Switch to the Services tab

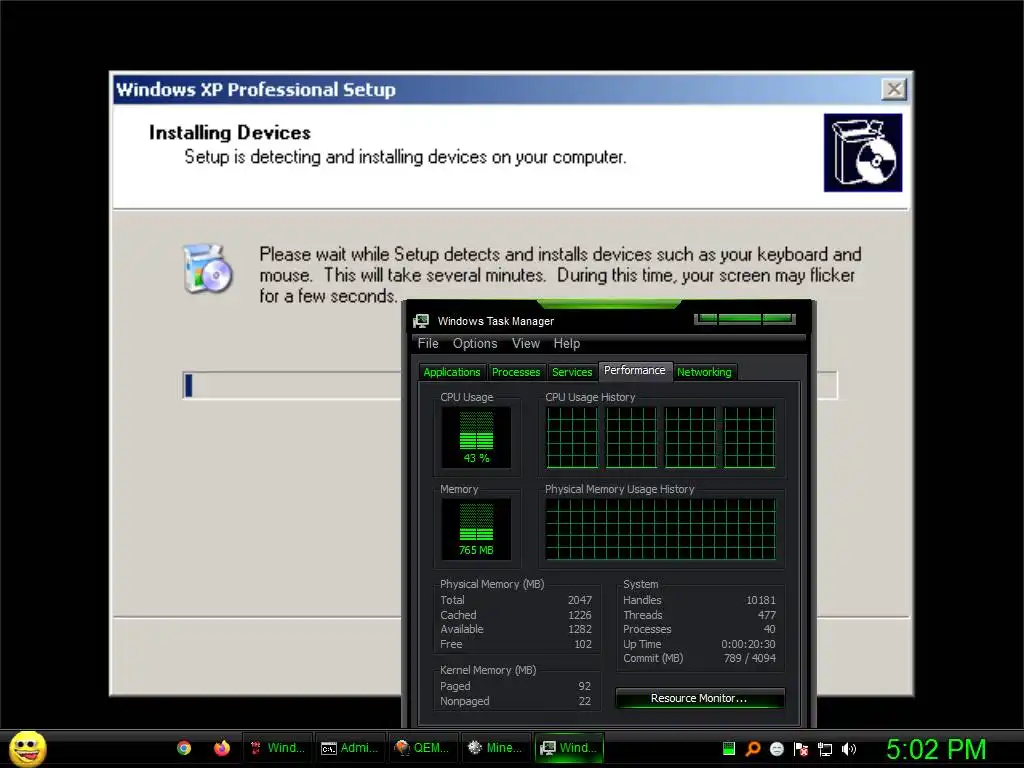pyautogui.click(x=572, y=372)
